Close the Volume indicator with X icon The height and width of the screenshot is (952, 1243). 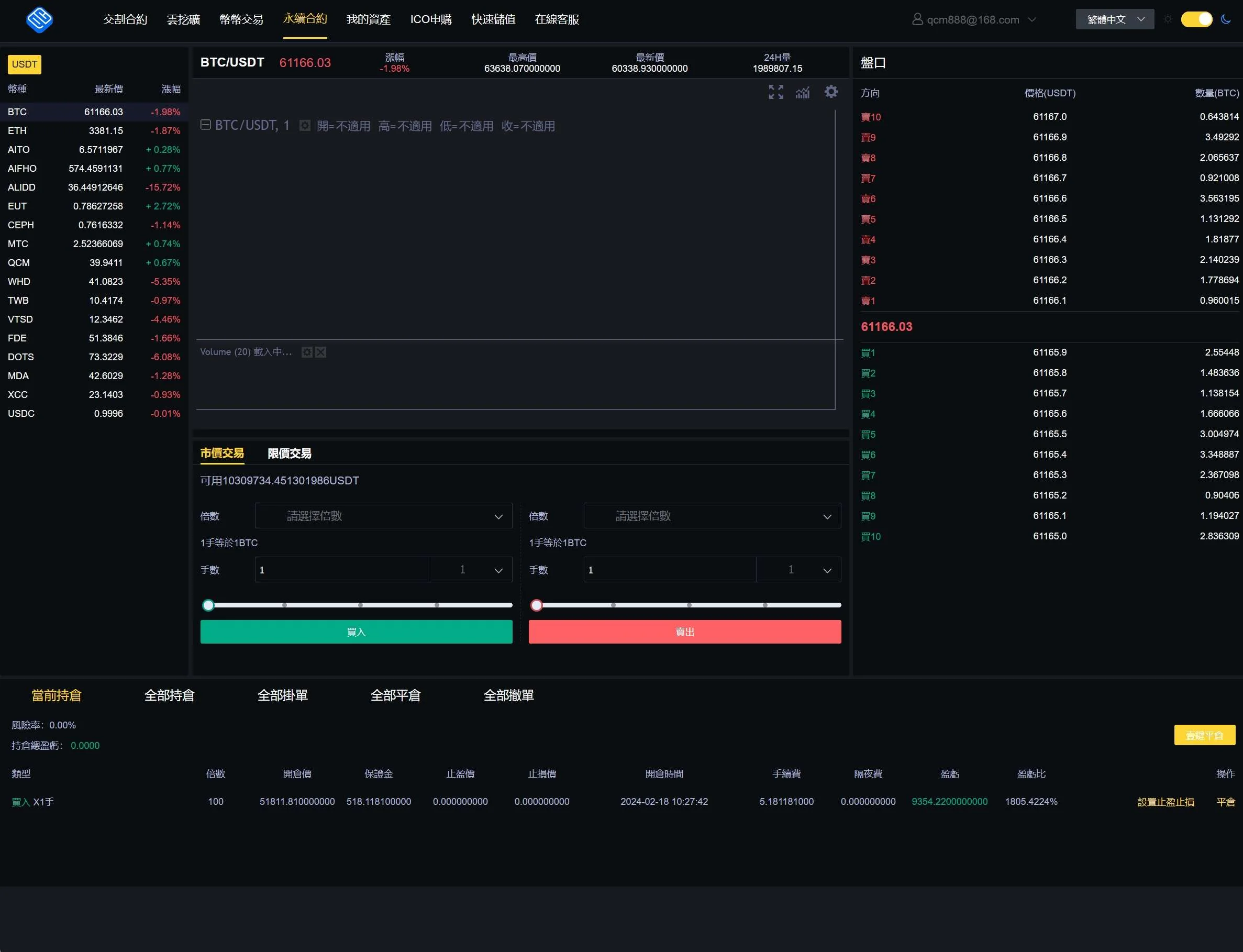click(x=320, y=352)
